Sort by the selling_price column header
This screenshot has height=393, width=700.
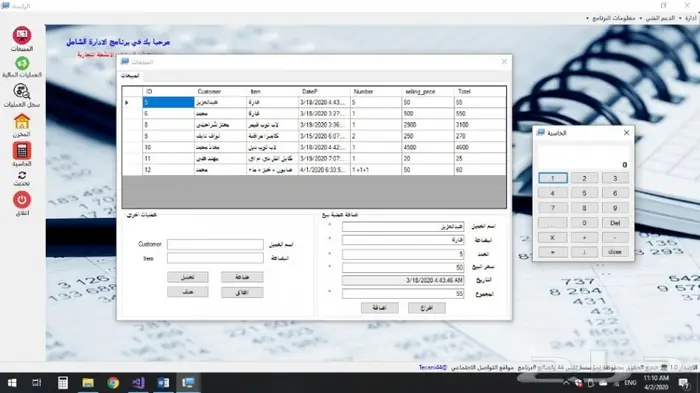click(x=427, y=92)
